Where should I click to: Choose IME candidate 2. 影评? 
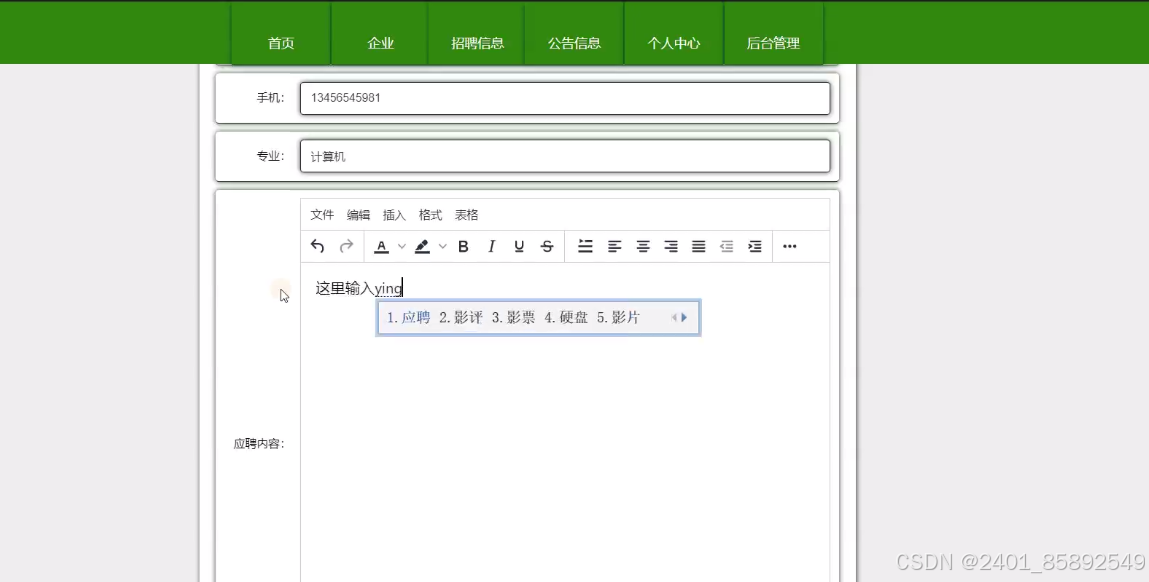[x=461, y=317]
